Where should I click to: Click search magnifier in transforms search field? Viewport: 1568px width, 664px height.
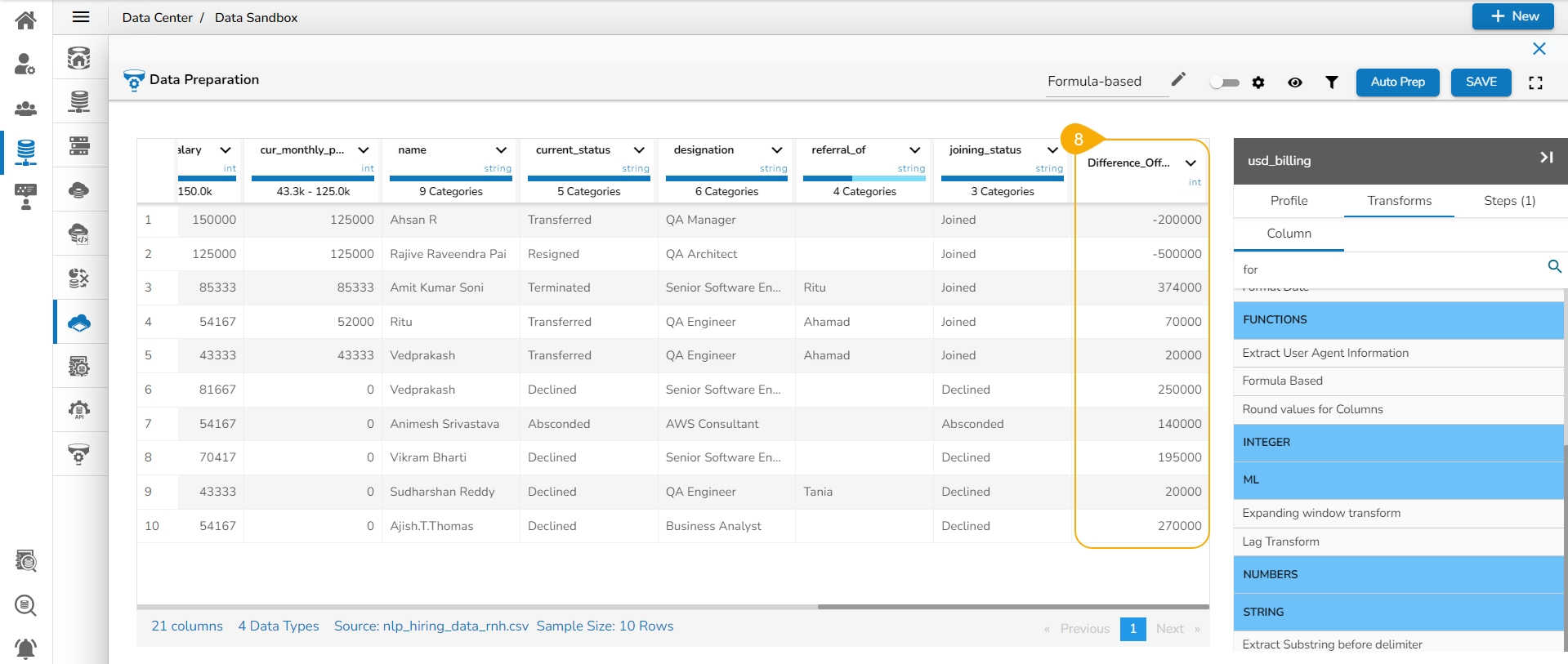tap(1554, 266)
